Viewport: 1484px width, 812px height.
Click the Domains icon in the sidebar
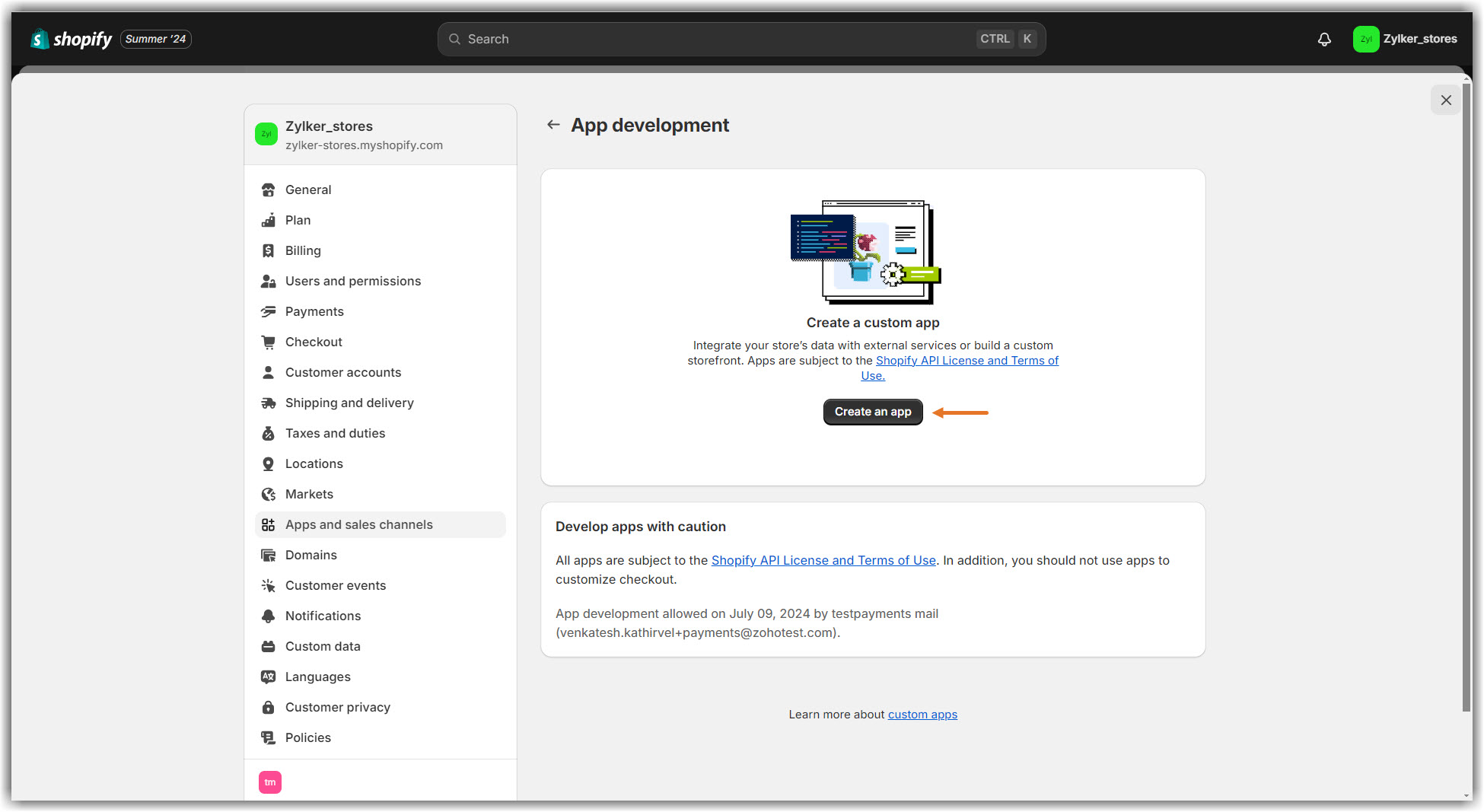click(x=268, y=555)
